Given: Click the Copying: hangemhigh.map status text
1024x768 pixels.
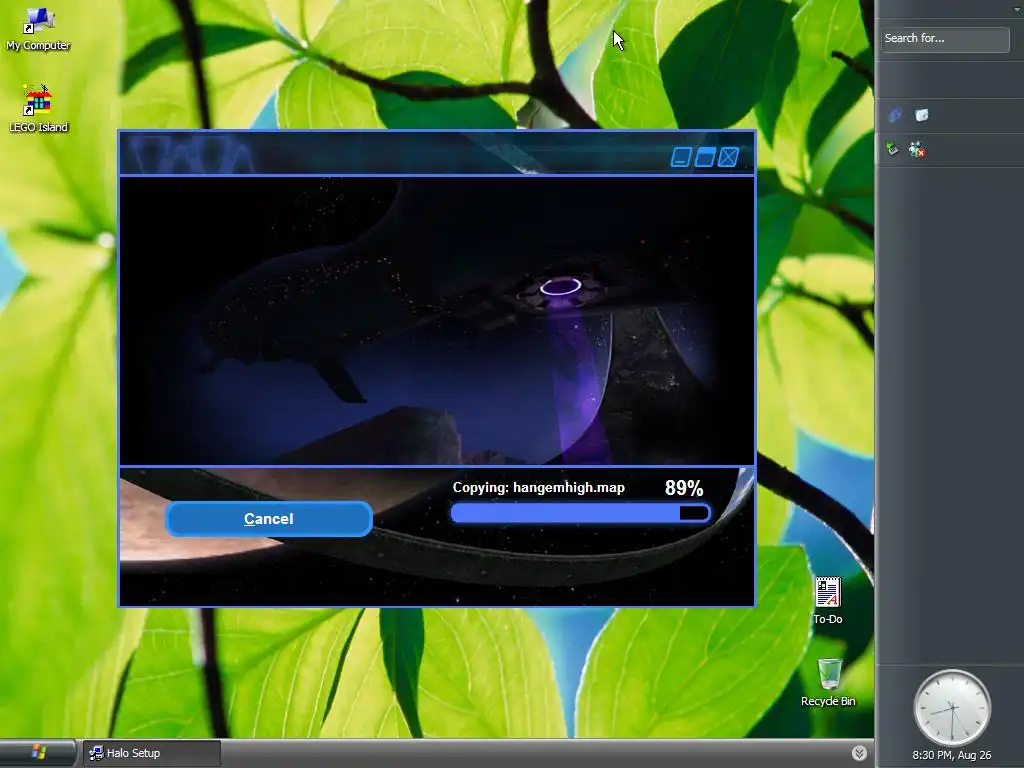Looking at the screenshot, I should point(539,488).
